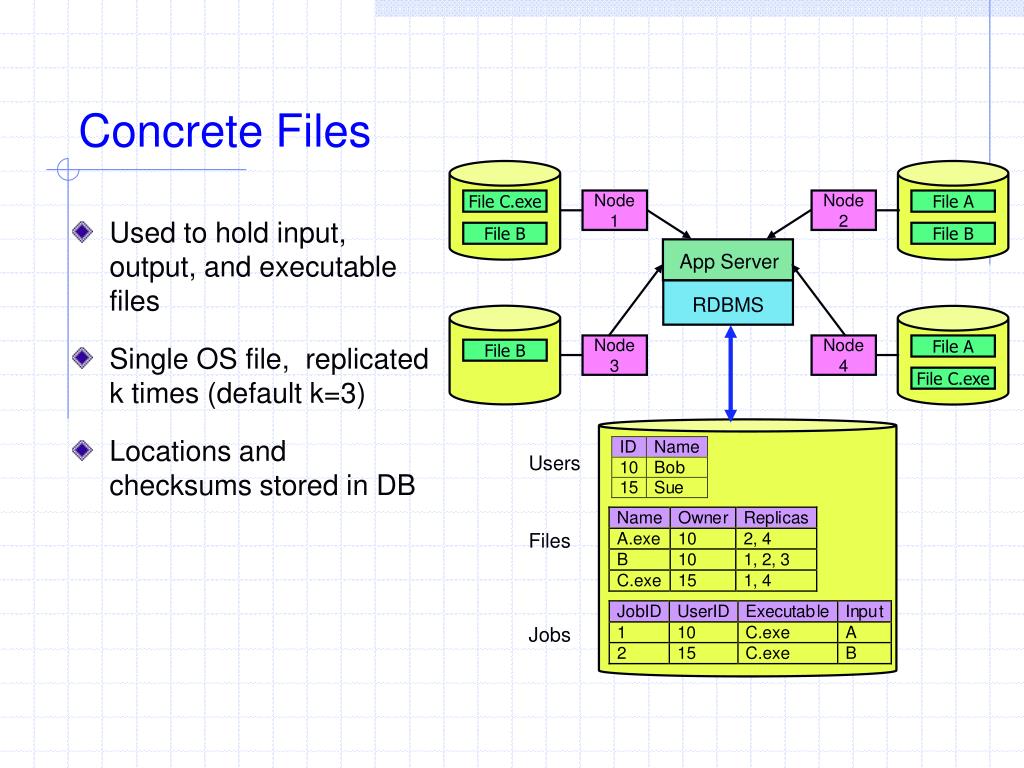The height and width of the screenshot is (768, 1024).
Task: Click the "Jobs" table label
Action: coord(549,635)
